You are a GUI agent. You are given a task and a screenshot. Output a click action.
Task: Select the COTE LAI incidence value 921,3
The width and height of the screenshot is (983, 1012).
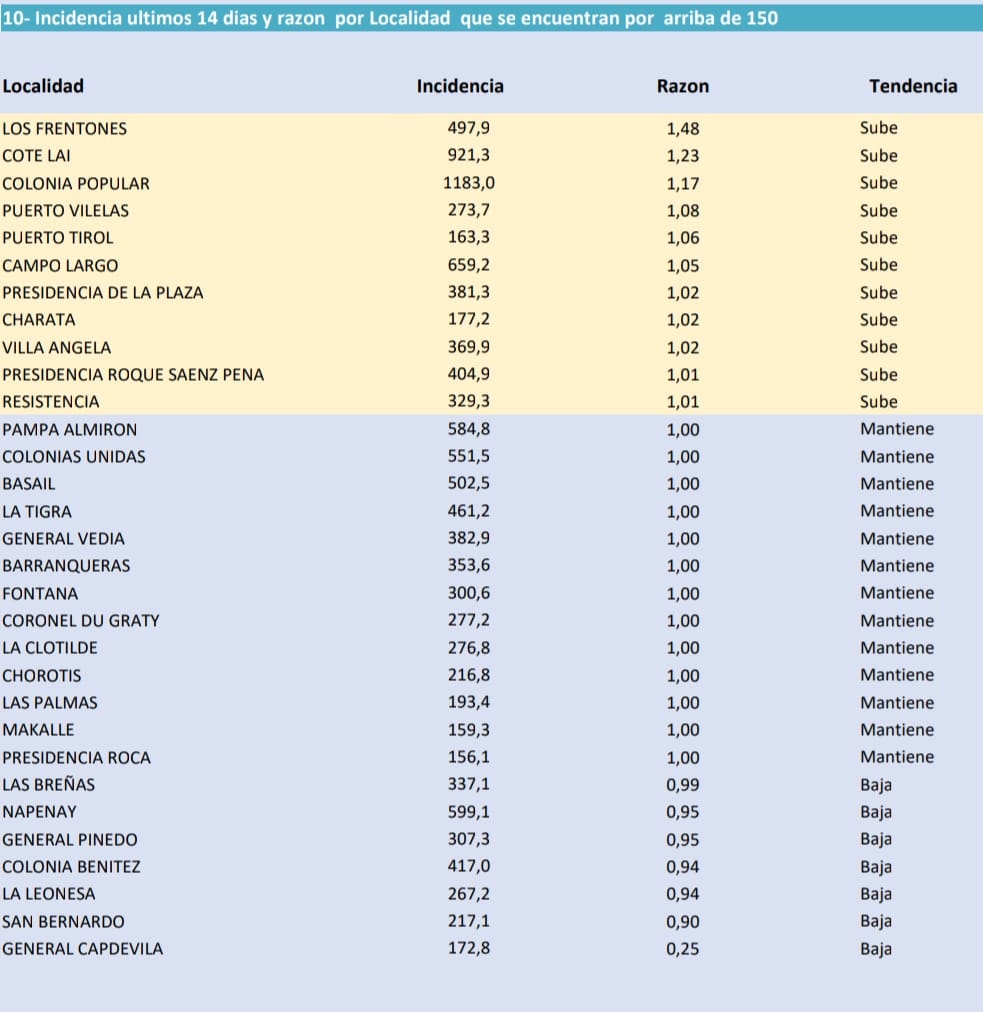pyautogui.click(x=469, y=156)
